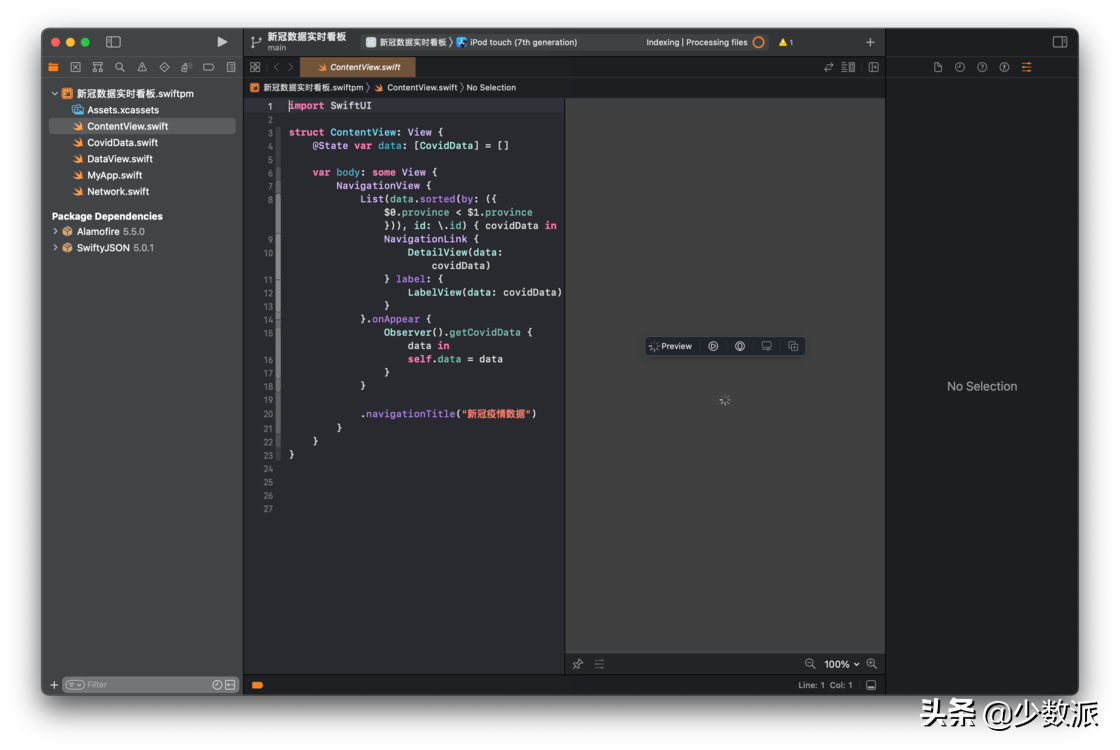Image resolution: width=1120 pixels, height=750 pixels.
Task: Duplicate the preview in the canvas
Action: point(793,346)
